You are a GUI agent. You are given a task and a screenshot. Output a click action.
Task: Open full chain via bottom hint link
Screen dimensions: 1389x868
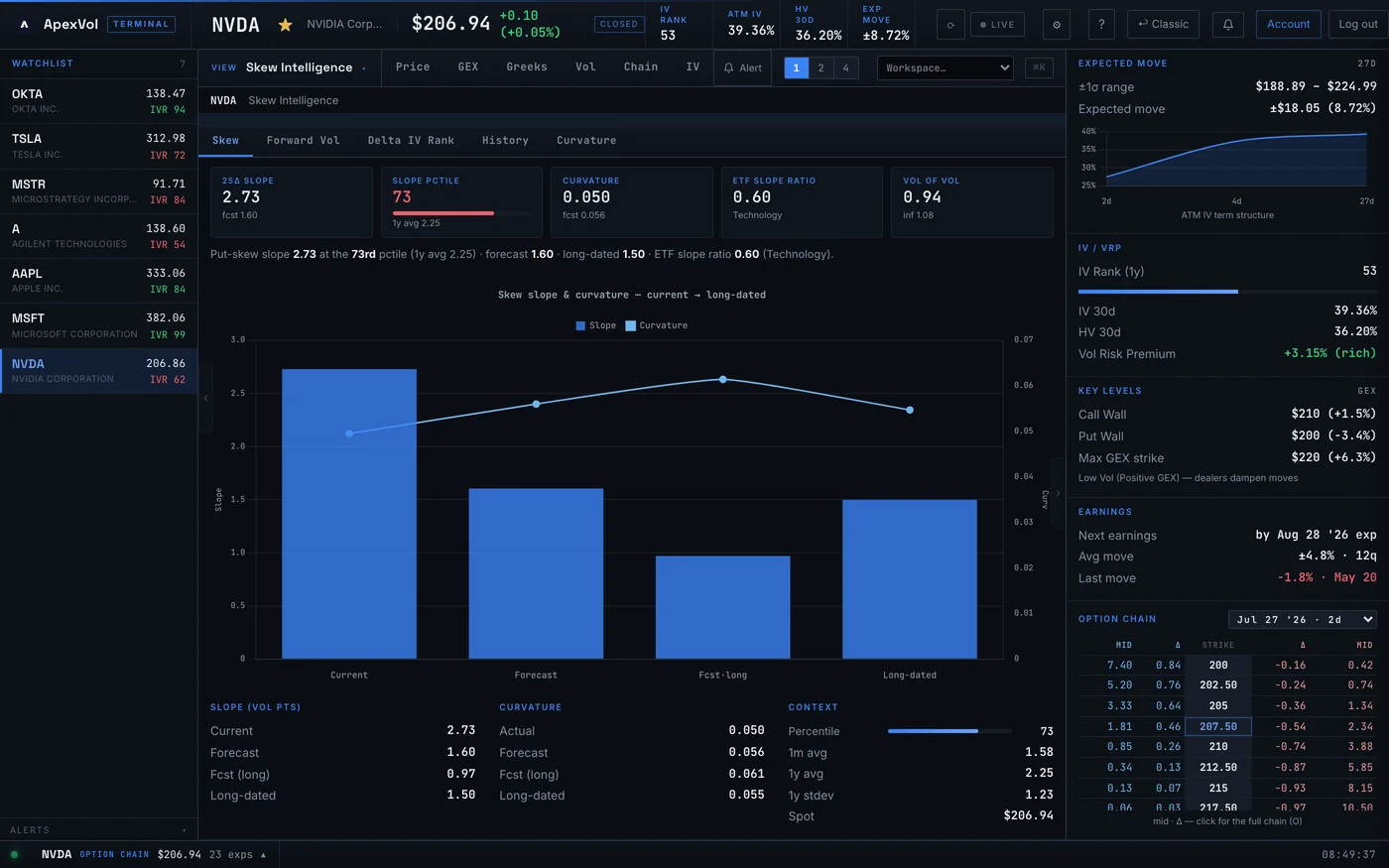1227,821
